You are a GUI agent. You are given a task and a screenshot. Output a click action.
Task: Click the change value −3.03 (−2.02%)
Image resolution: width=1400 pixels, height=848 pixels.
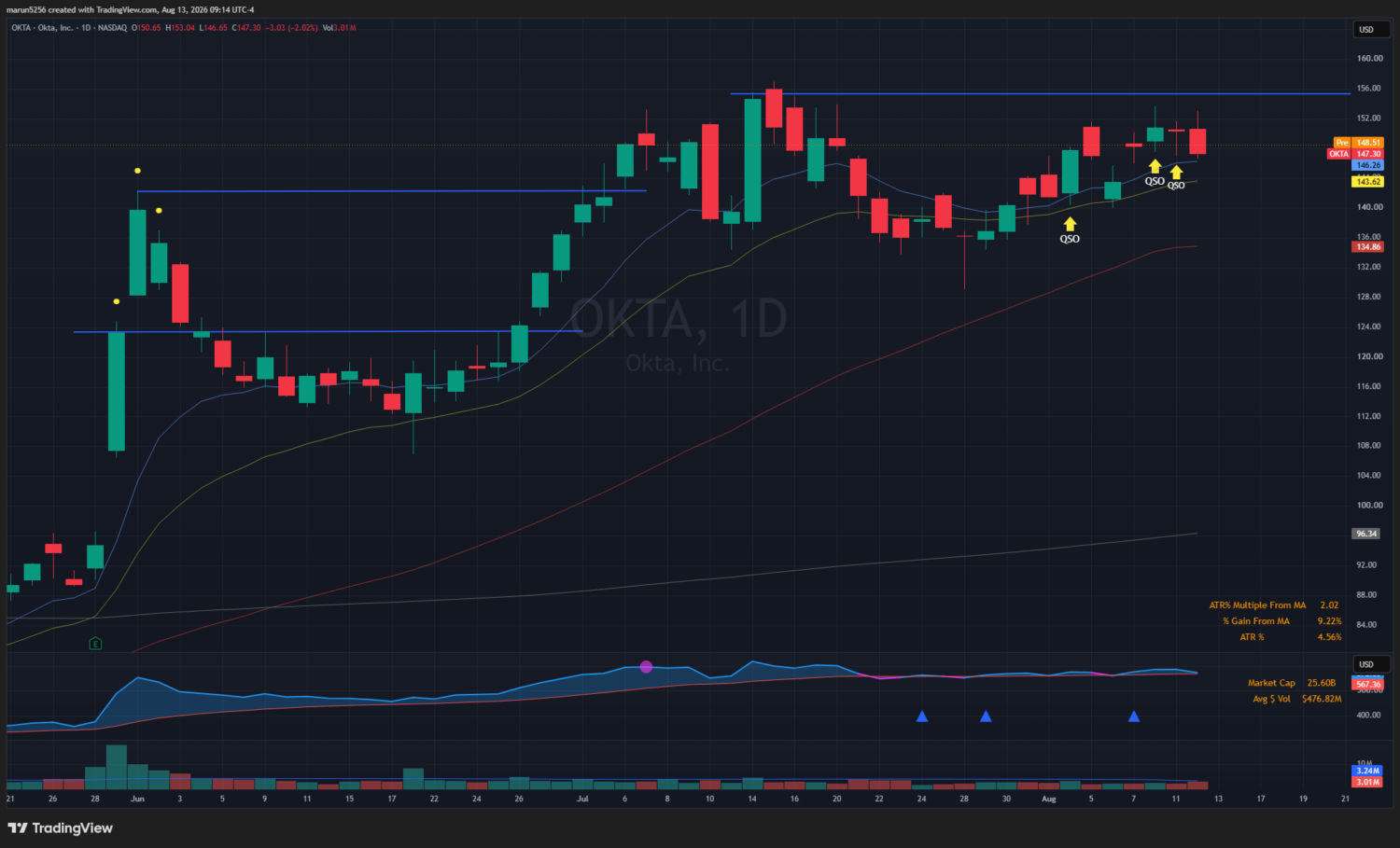(291, 28)
